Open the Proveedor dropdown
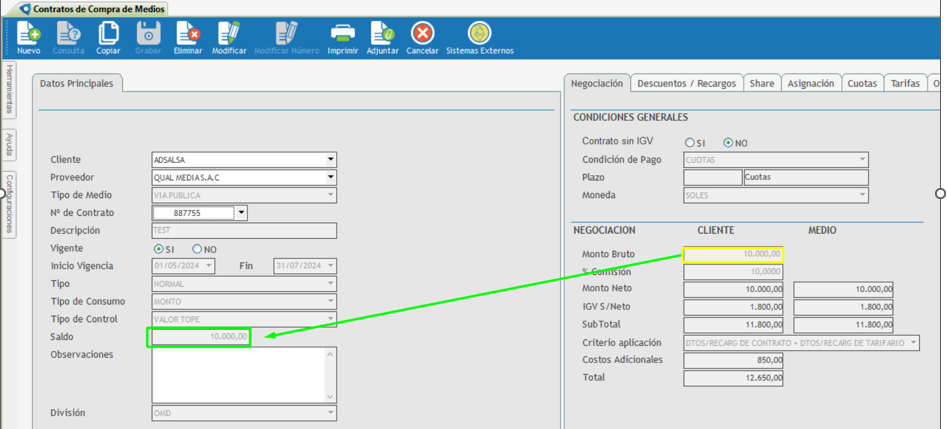The width and height of the screenshot is (947, 429). pyautogui.click(x=330, y=178)
